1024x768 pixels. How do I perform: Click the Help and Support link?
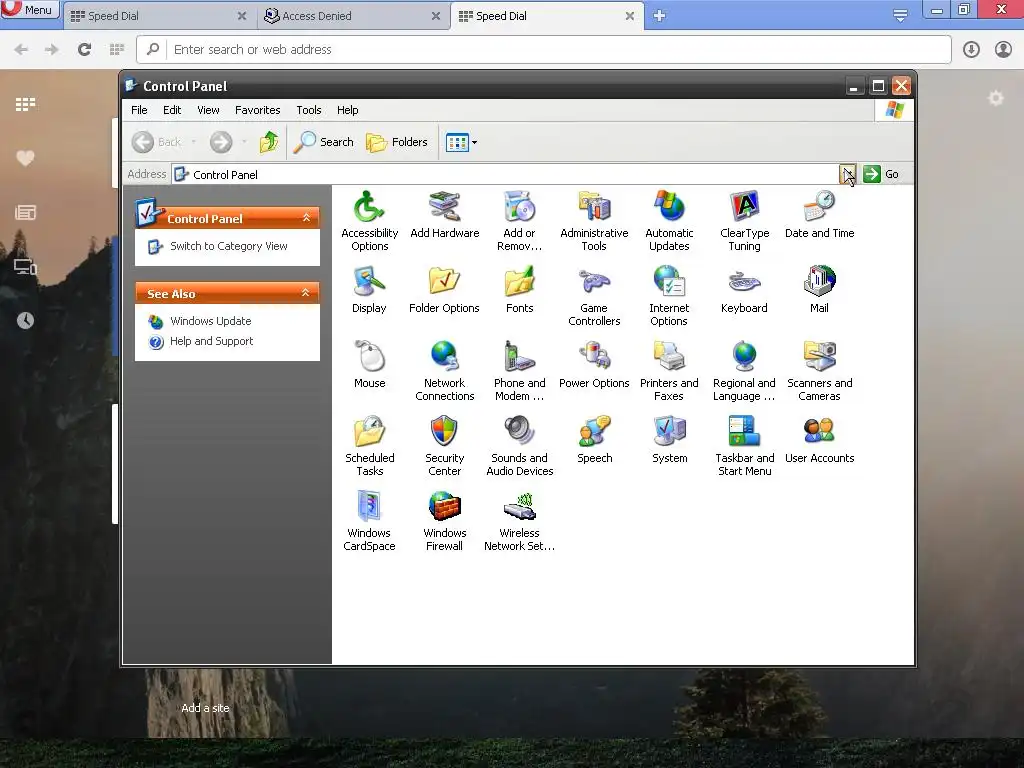coord(211,341)
